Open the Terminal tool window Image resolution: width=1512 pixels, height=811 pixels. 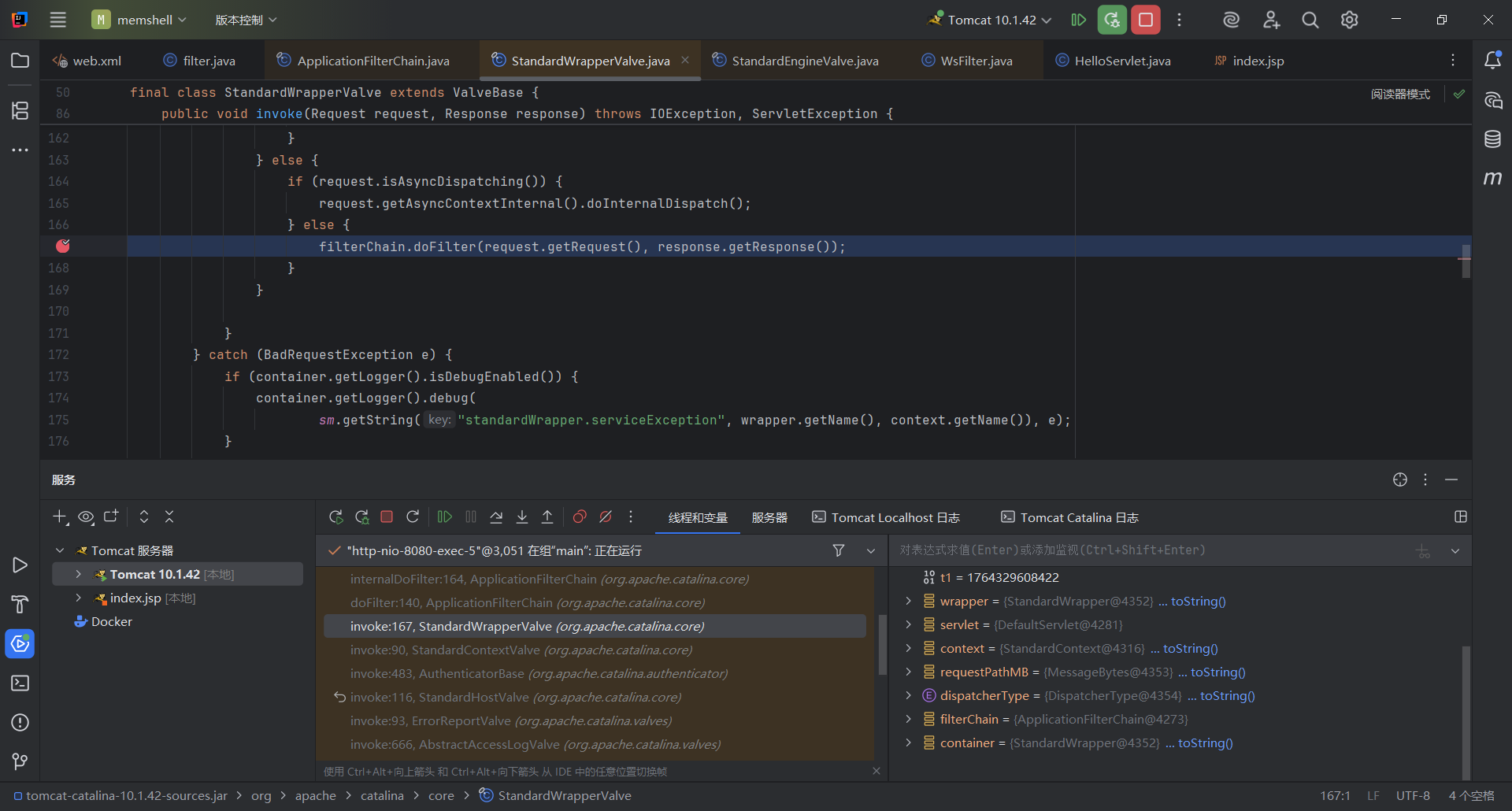coord(20,683)
